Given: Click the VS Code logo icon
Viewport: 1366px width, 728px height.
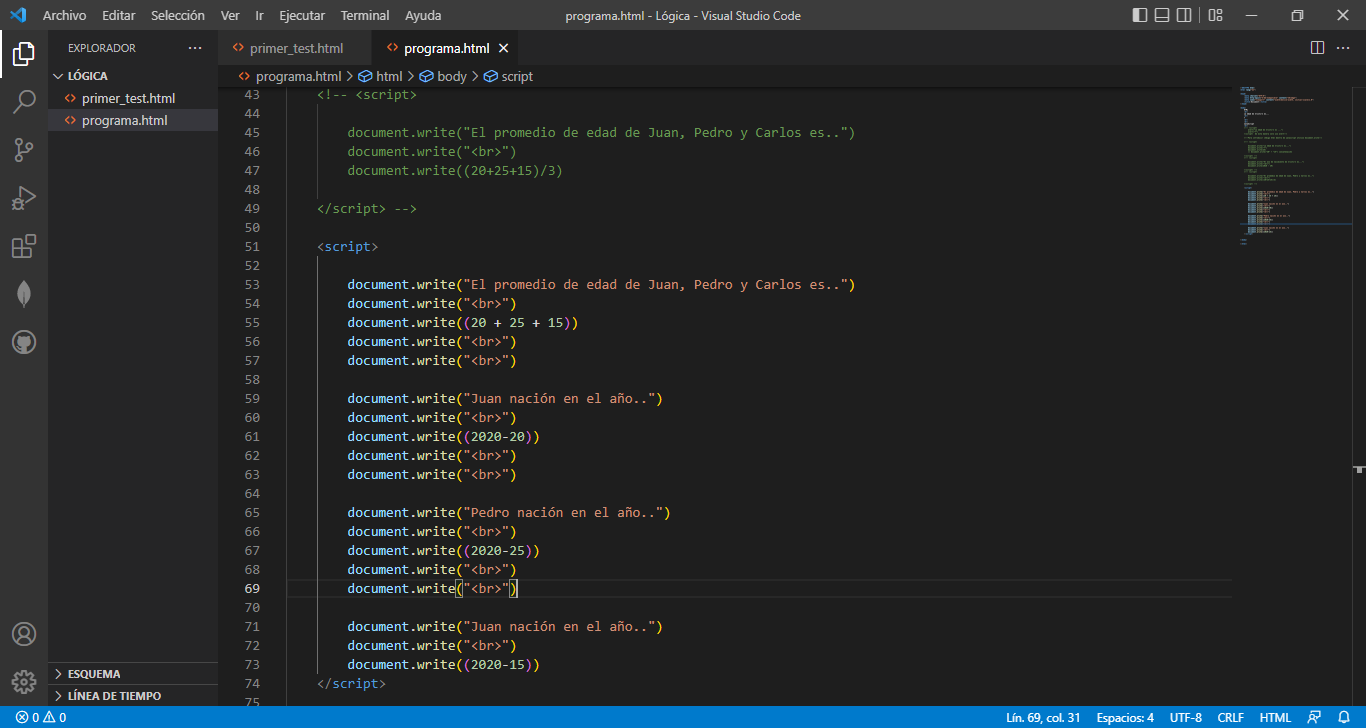Looking at the screenshot, I should coord(17,15).
